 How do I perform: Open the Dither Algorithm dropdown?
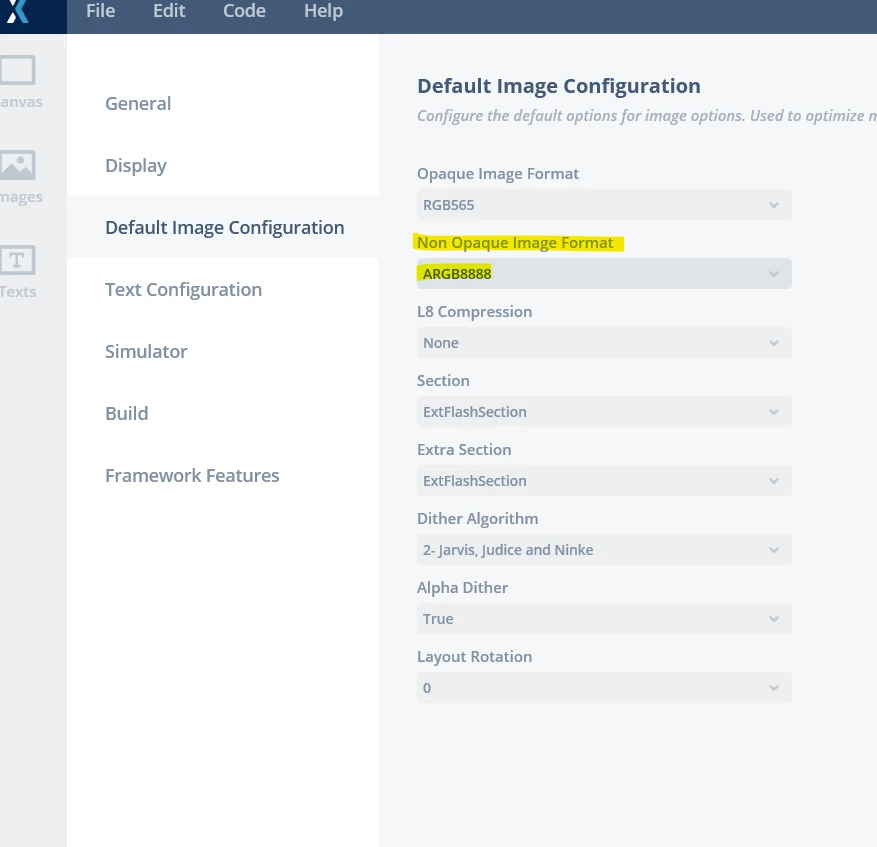604,549
